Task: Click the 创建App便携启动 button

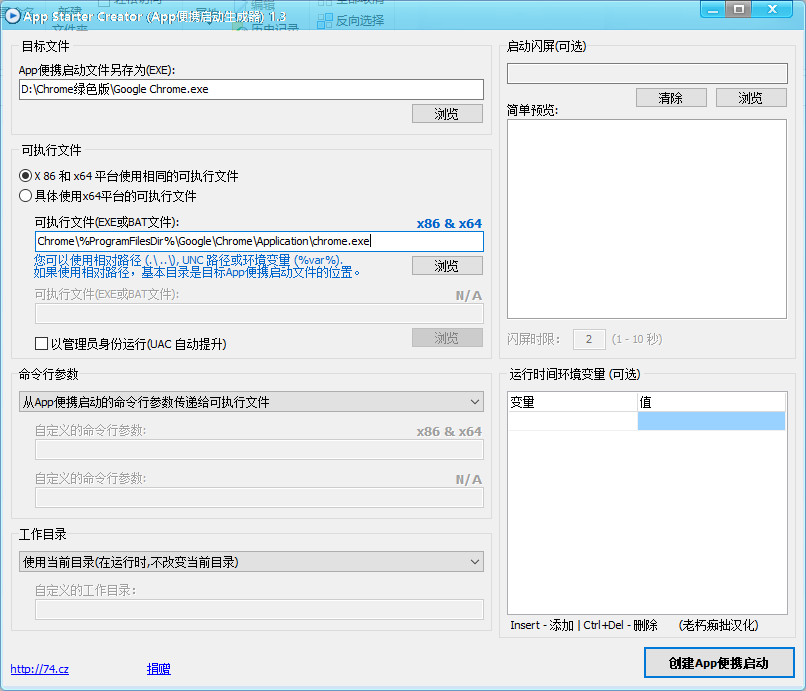Action: (x=719, y=662)
